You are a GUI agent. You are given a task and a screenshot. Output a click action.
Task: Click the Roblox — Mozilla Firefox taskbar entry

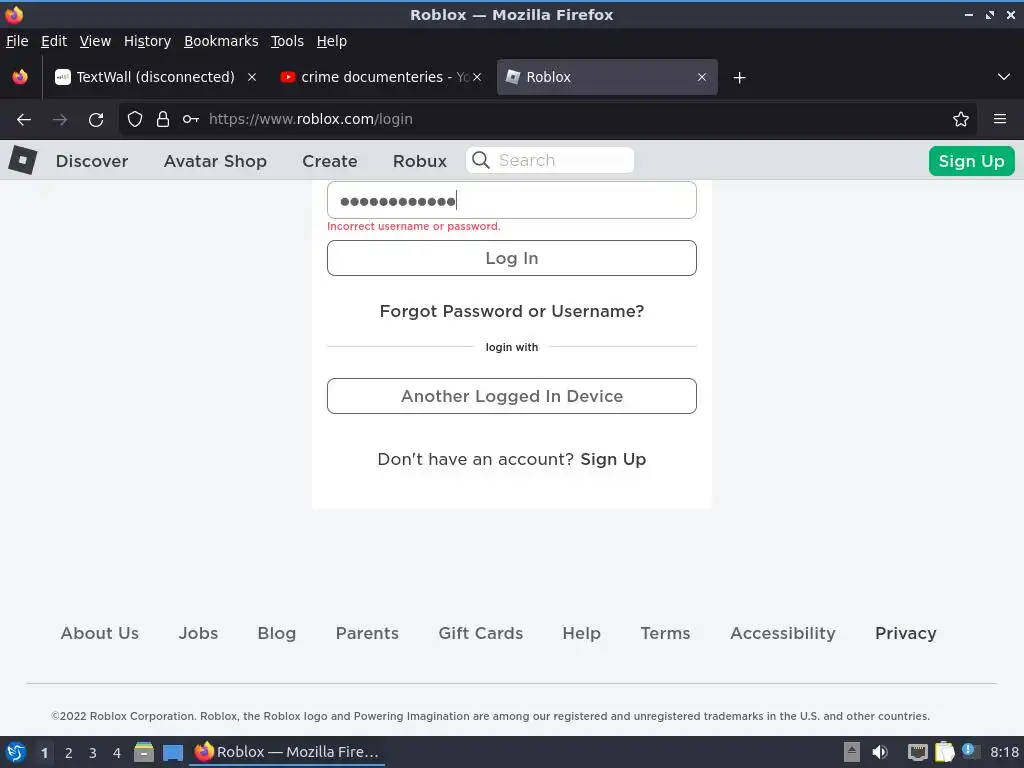pos(287,752)
